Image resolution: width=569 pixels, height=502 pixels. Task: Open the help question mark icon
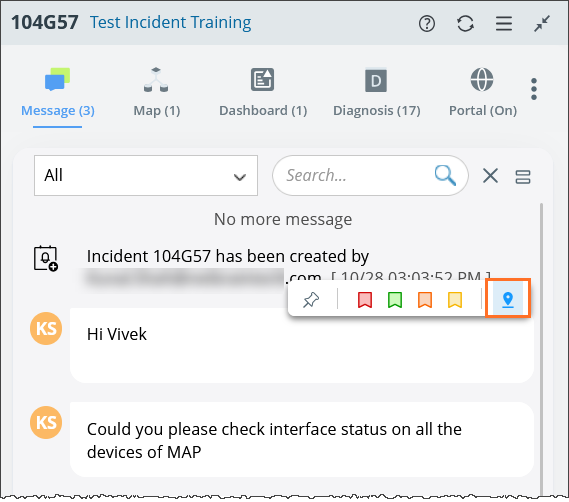click(427, 24)
